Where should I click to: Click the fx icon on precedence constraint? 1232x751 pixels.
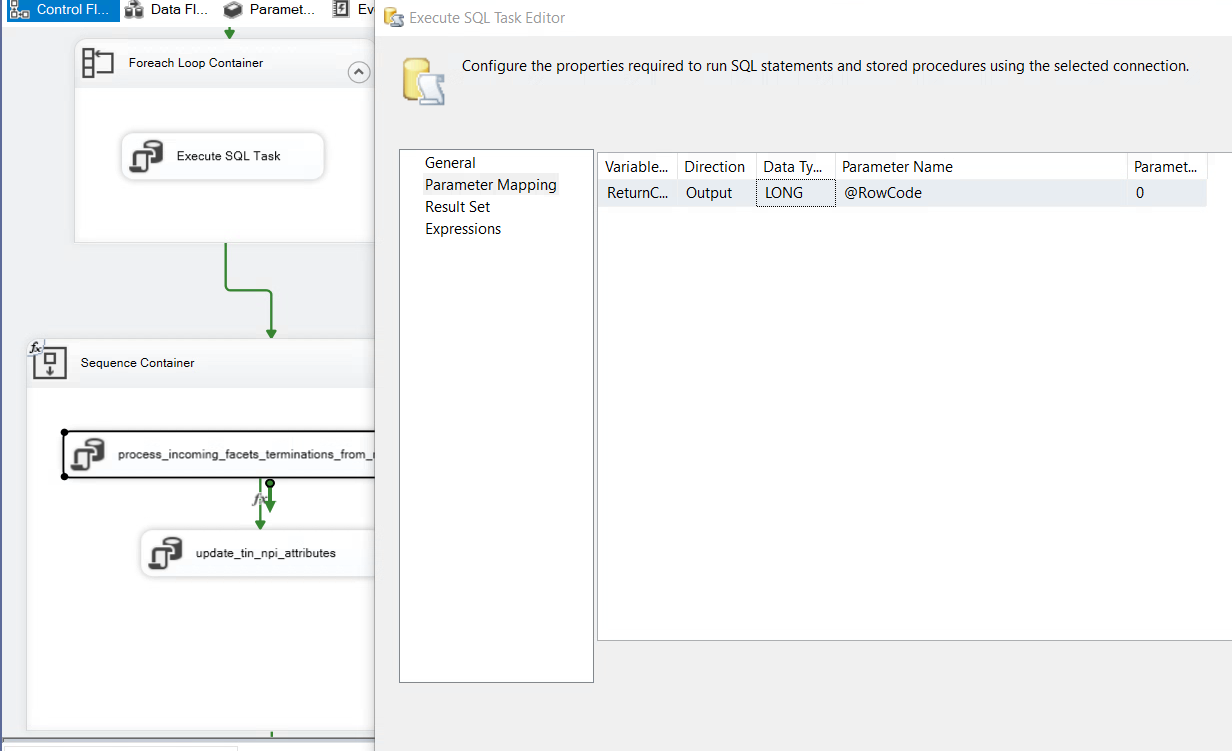click(259, 497)
